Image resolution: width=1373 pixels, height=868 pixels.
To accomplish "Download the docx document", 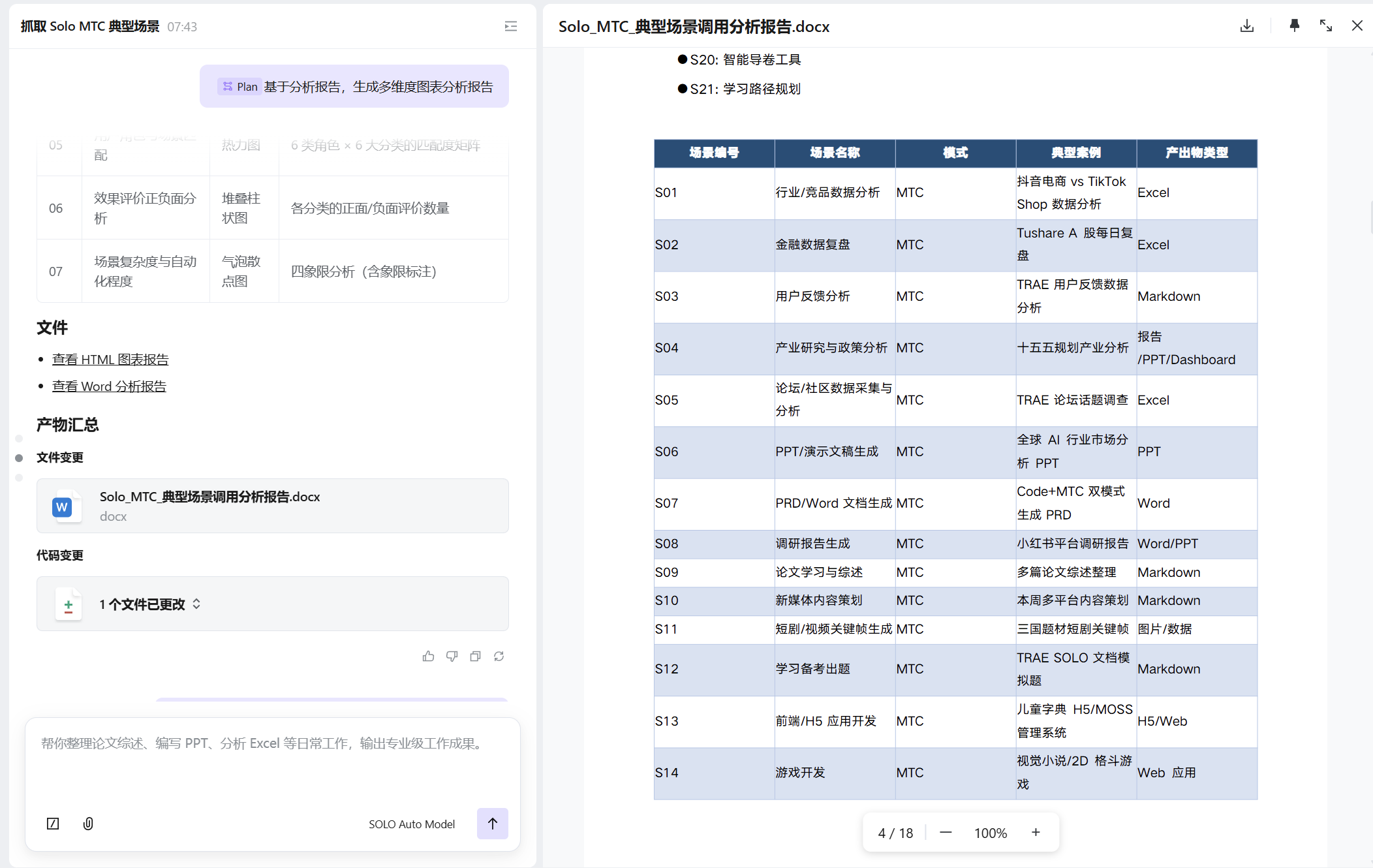I will 1246,26.
